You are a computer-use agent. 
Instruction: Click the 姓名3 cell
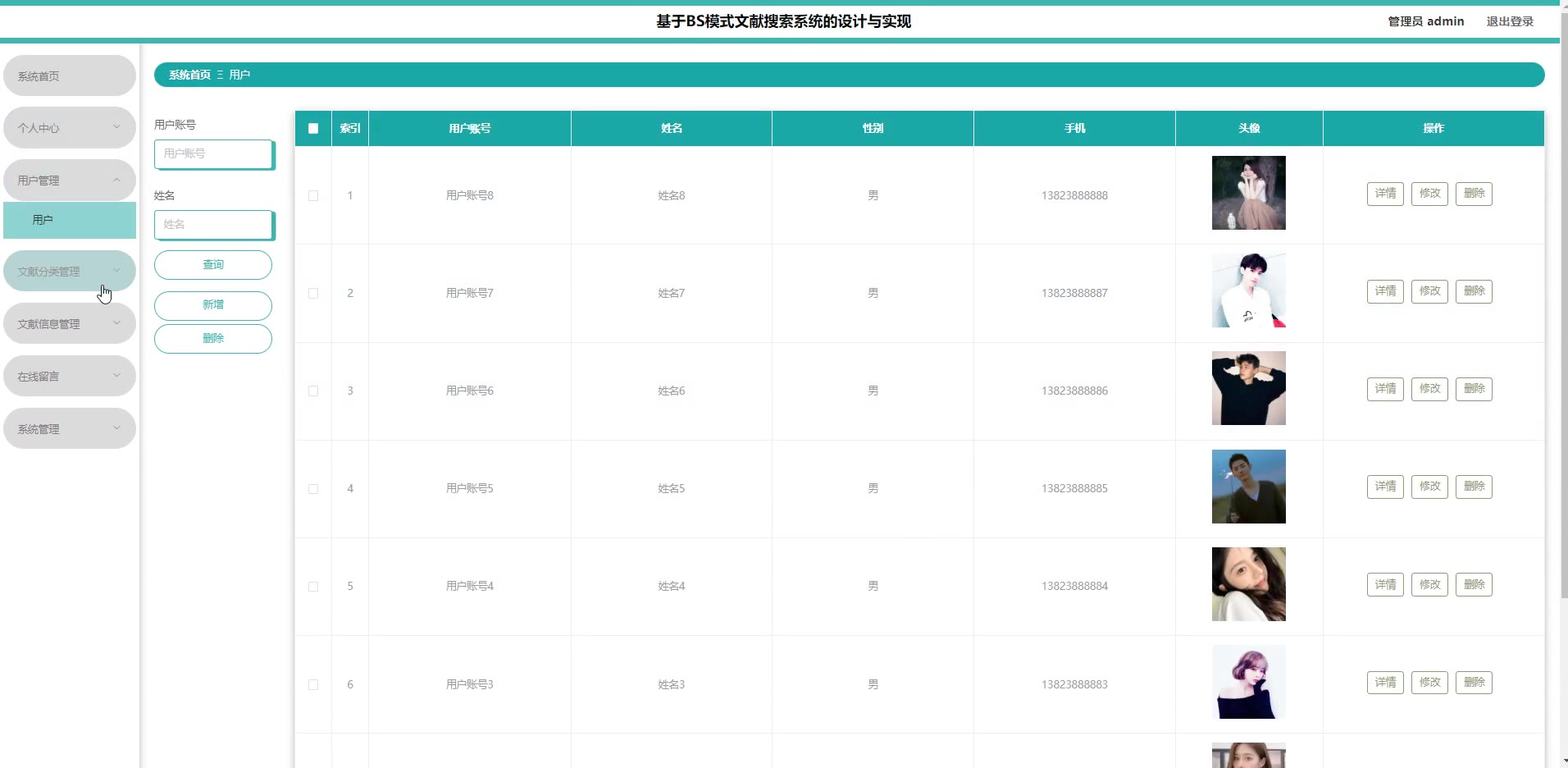pos(672,684)
